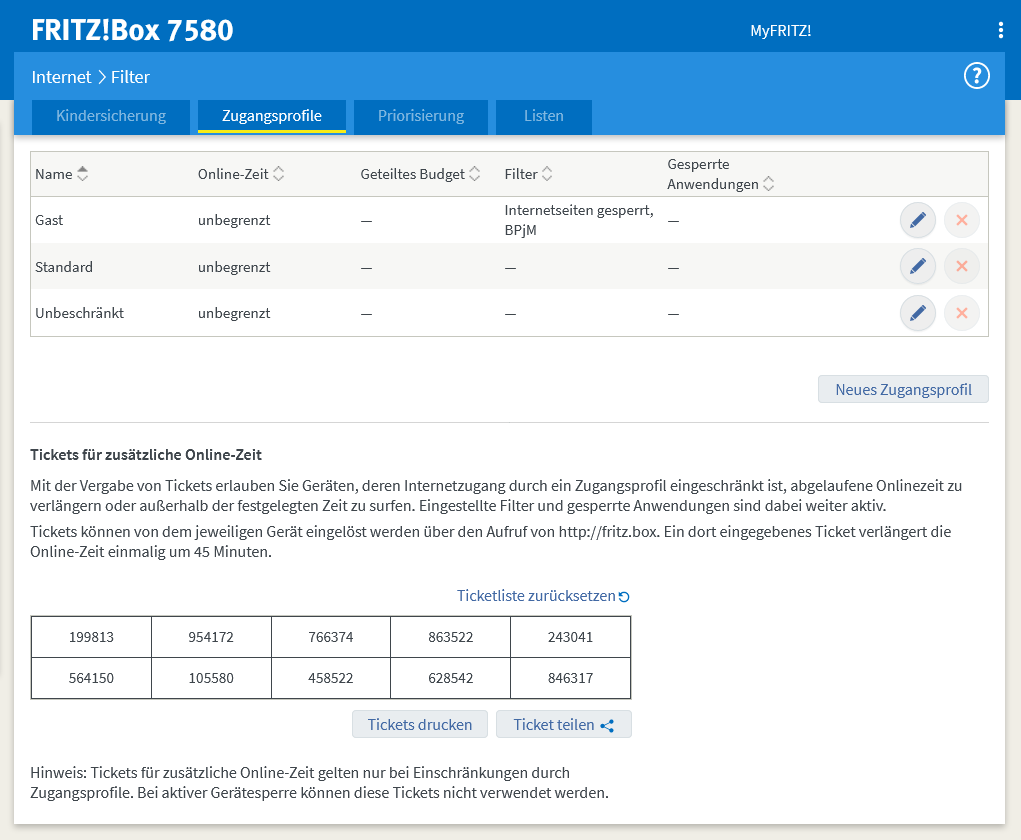Switch to the Listen tab
Viewport: 1021px width, 840px height.
click(x=543, y=116)
